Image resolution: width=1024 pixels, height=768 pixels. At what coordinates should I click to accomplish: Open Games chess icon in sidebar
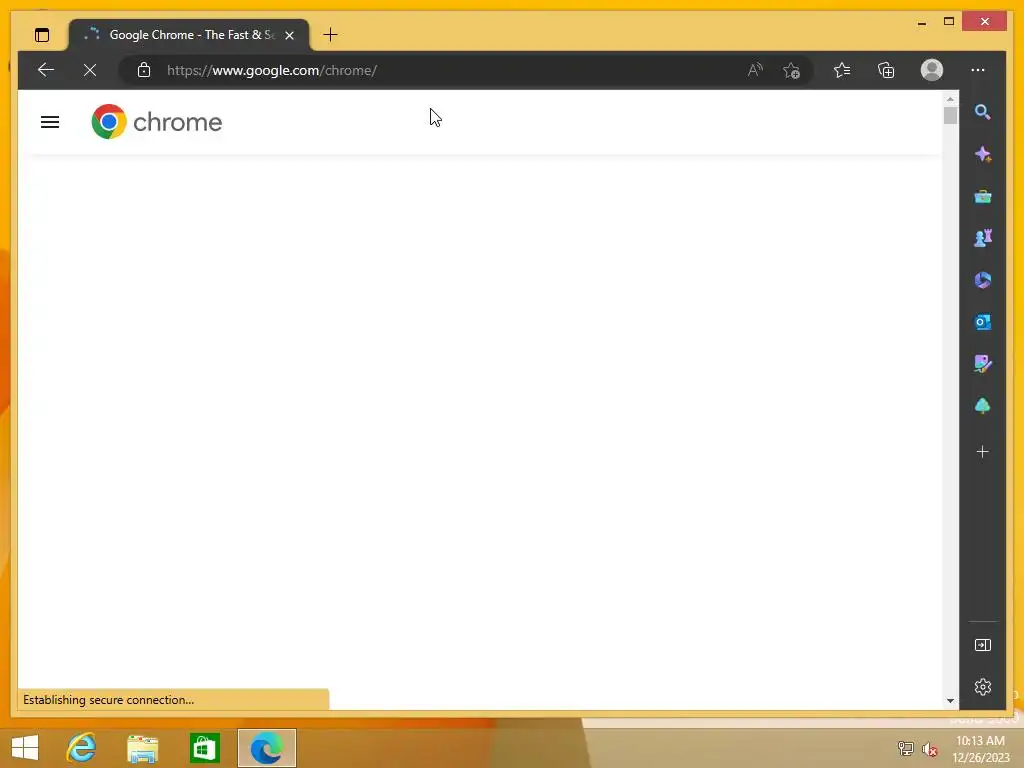click(982, 238)
